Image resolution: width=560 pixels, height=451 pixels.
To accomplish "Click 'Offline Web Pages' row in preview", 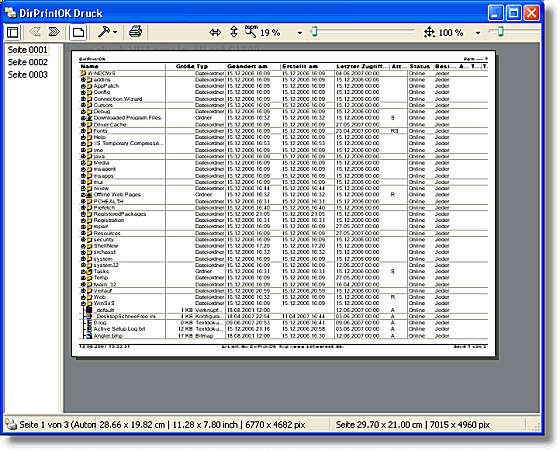I will [283, 195].
